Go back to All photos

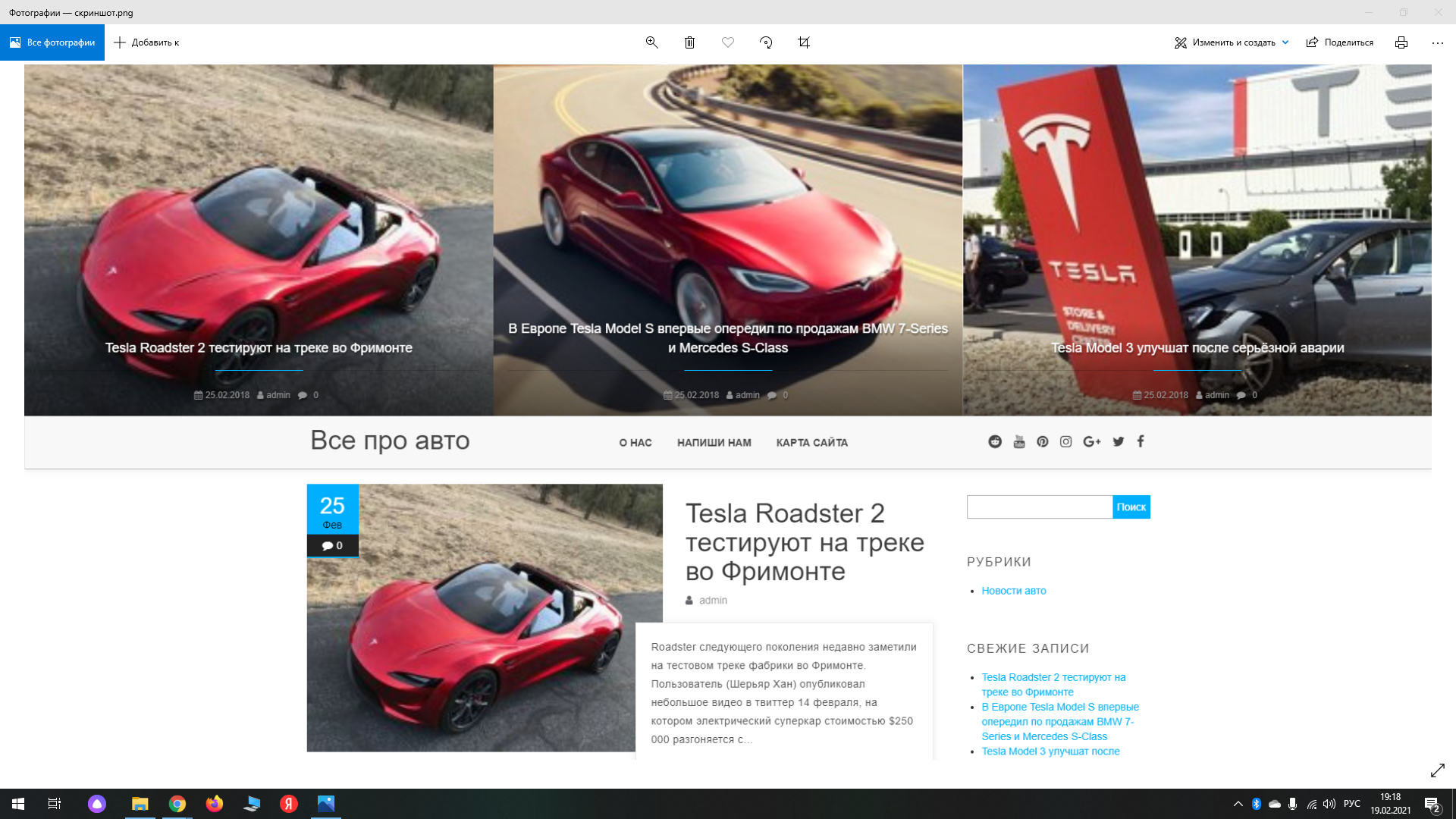click(x=52, y=42)
